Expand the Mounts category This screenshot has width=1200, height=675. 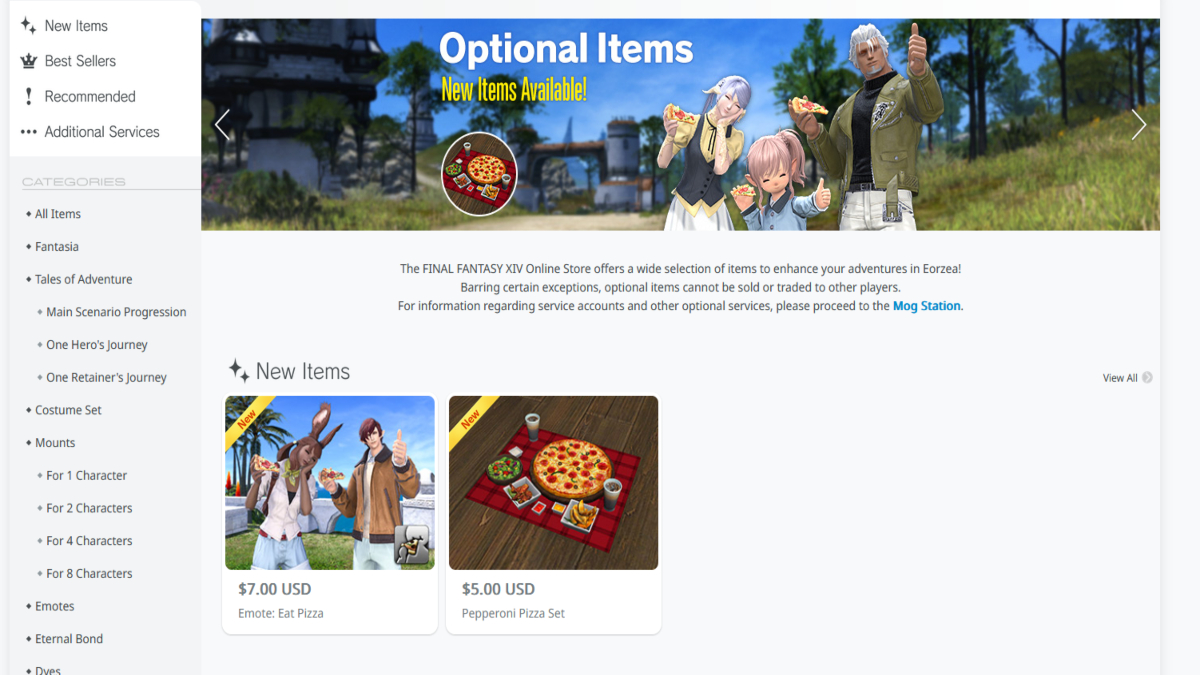click(55, 443)
